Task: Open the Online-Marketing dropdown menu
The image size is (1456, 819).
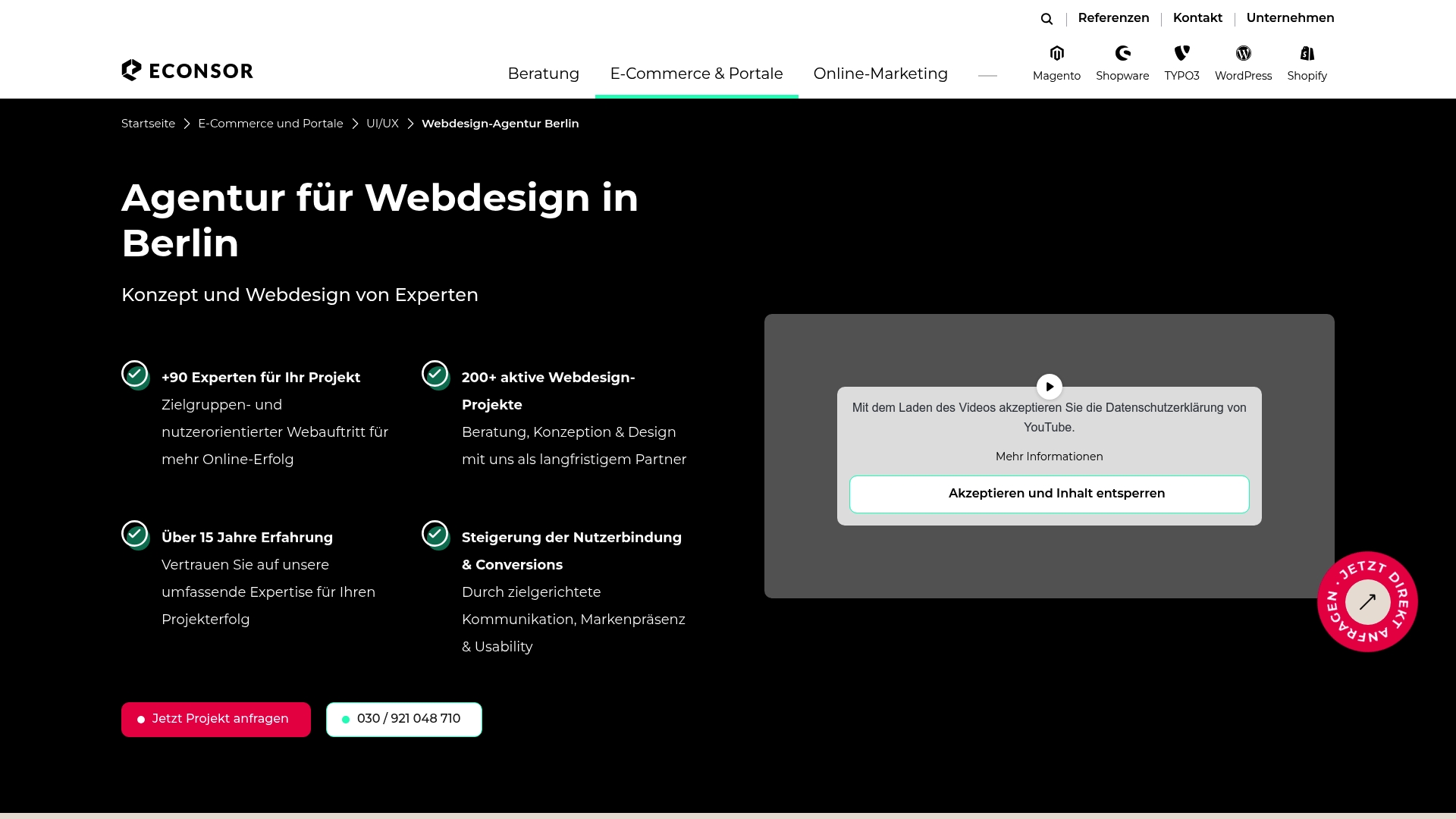Action: (880, 74)
